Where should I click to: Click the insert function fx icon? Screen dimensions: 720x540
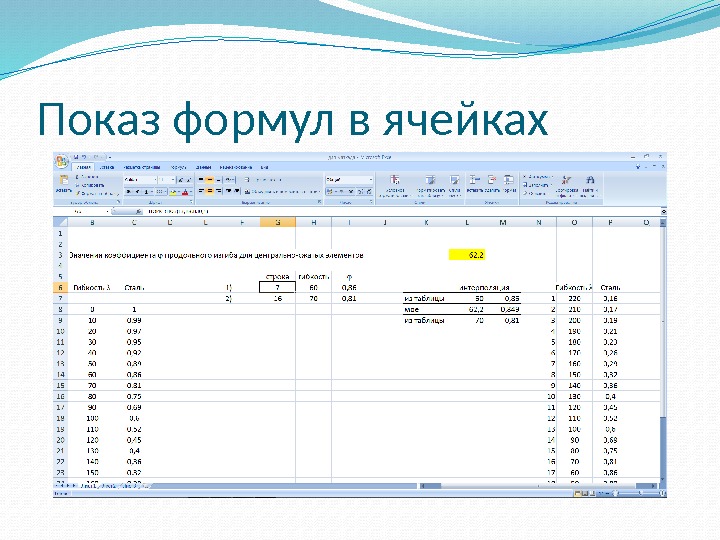pos(138,211)
